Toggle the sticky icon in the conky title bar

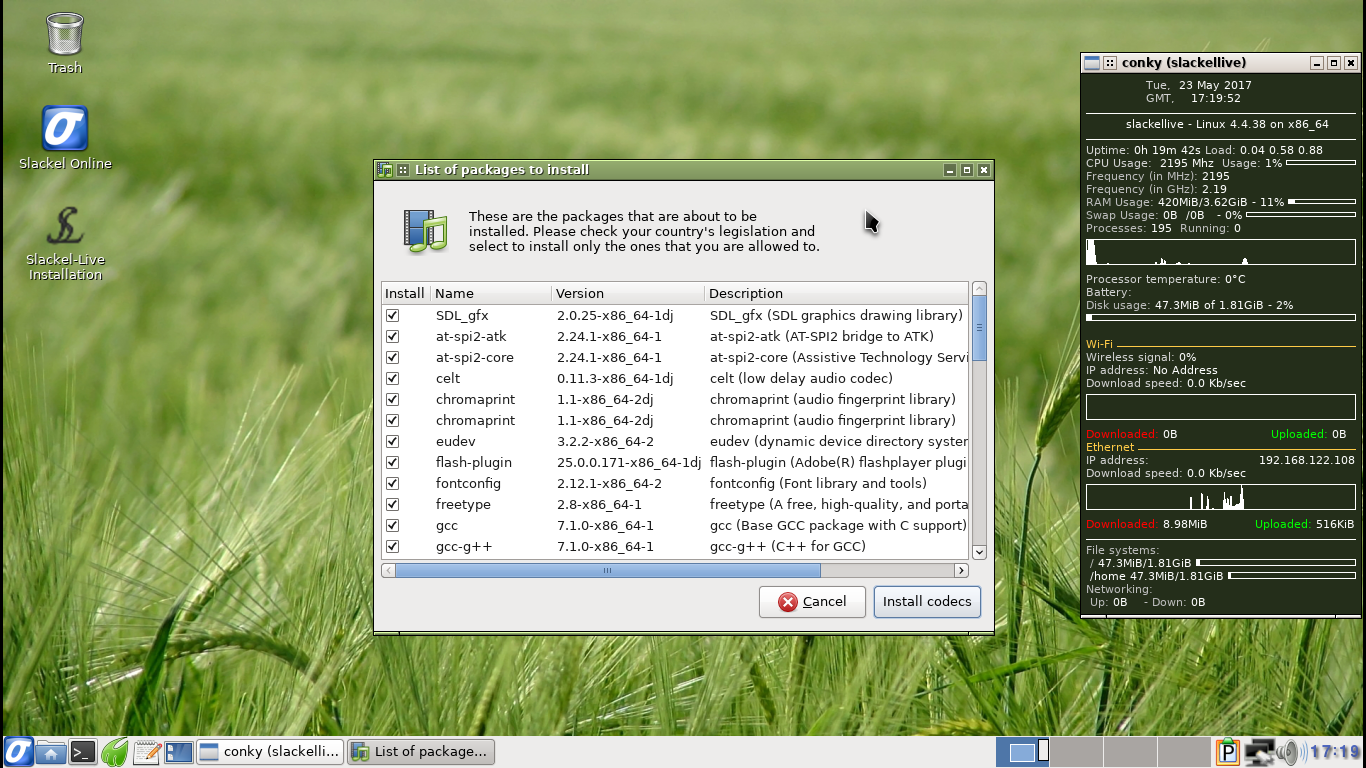[x=1109, y=62]
